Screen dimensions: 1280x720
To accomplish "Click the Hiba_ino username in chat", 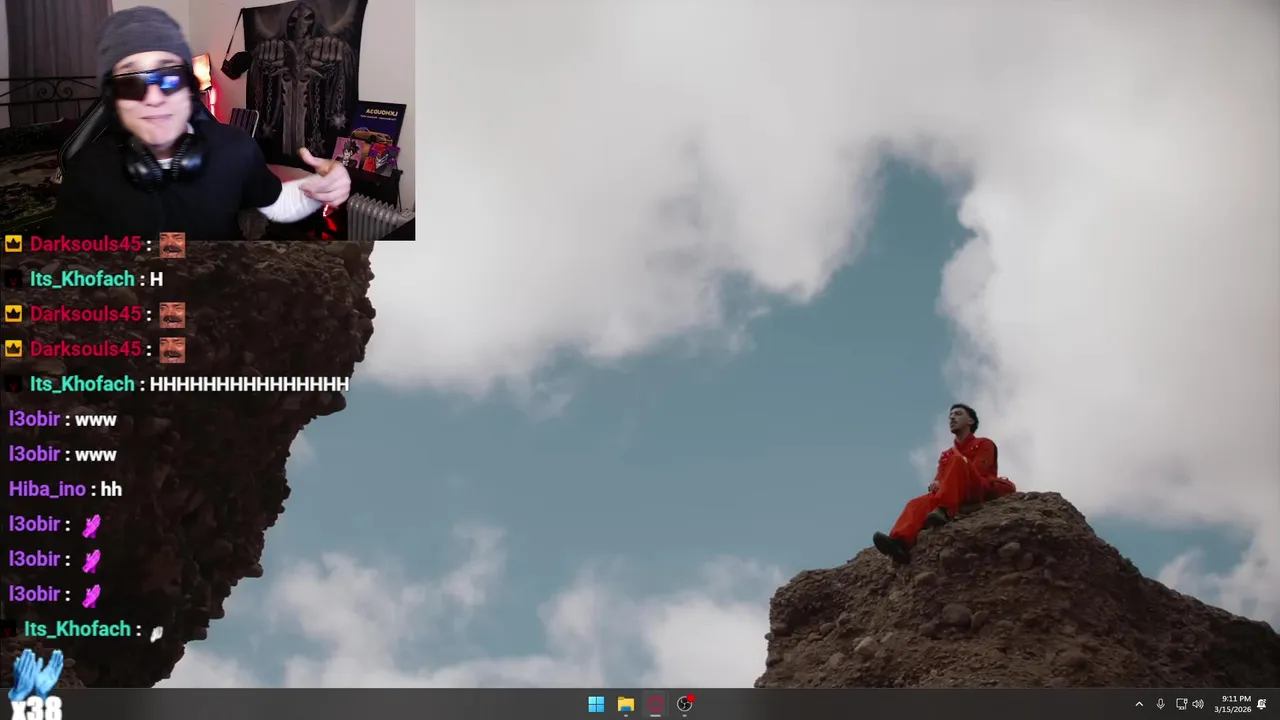I will tap(47, 489).
